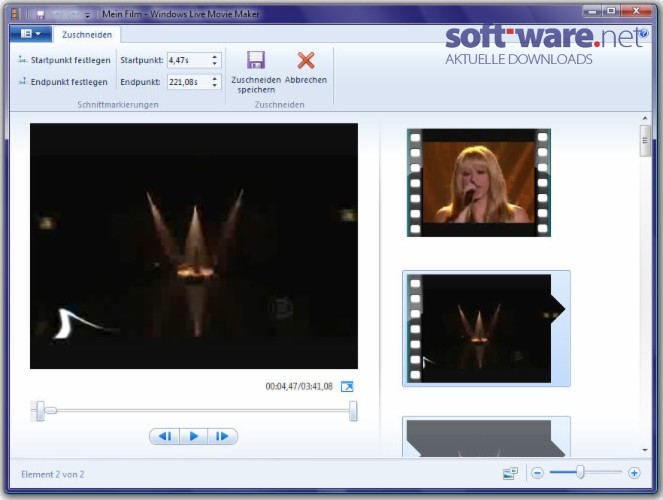Zoom in the timeline with plus icon
The image size is (663, 500).
pos(634,473)
